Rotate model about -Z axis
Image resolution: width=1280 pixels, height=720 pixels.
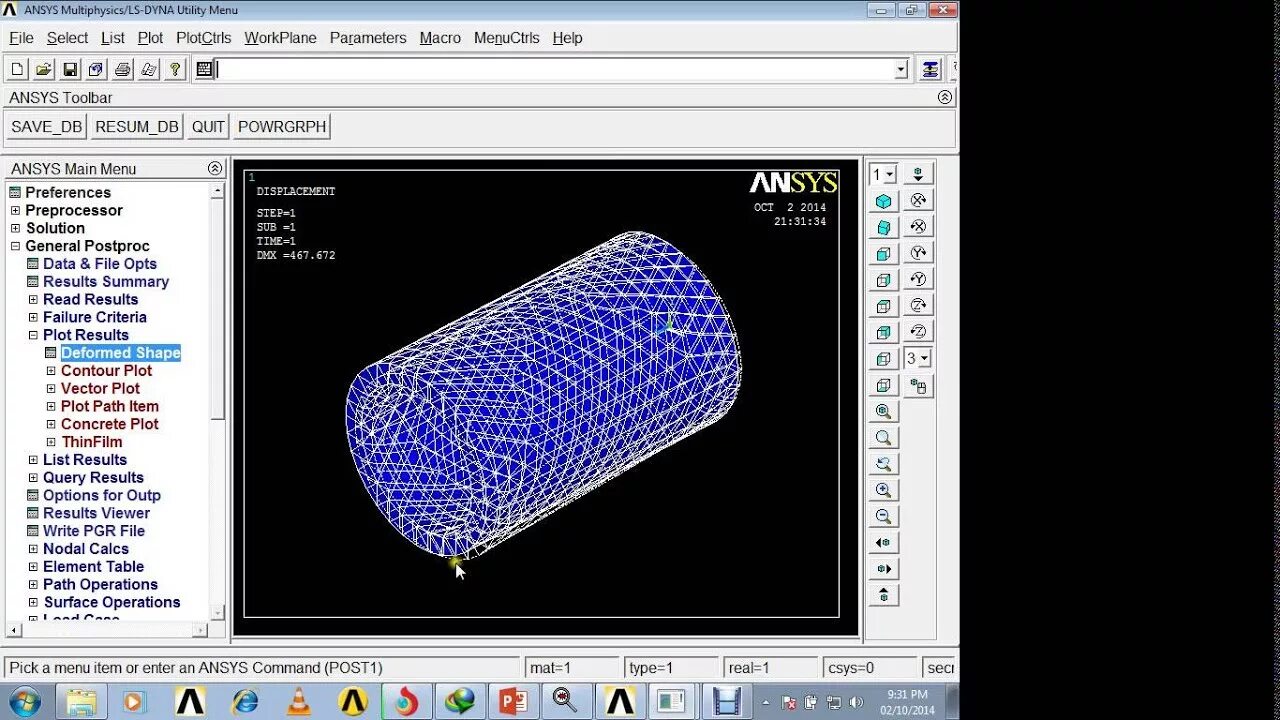click(x=918, y=332)
